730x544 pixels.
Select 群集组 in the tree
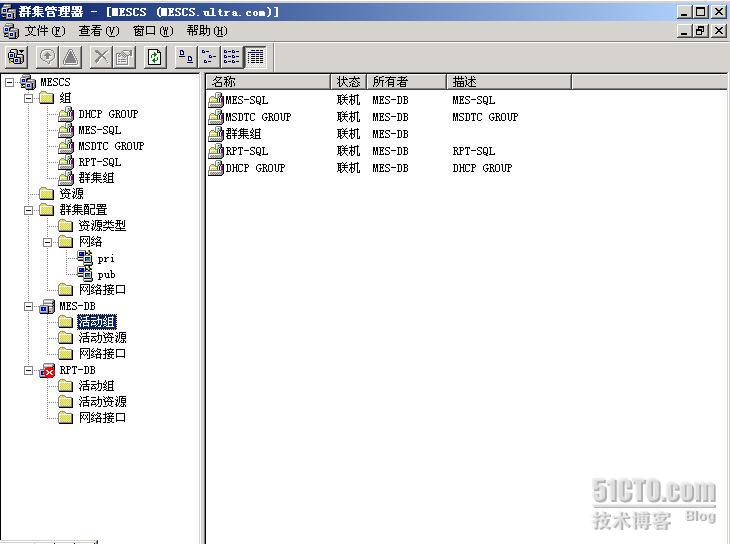96,178
